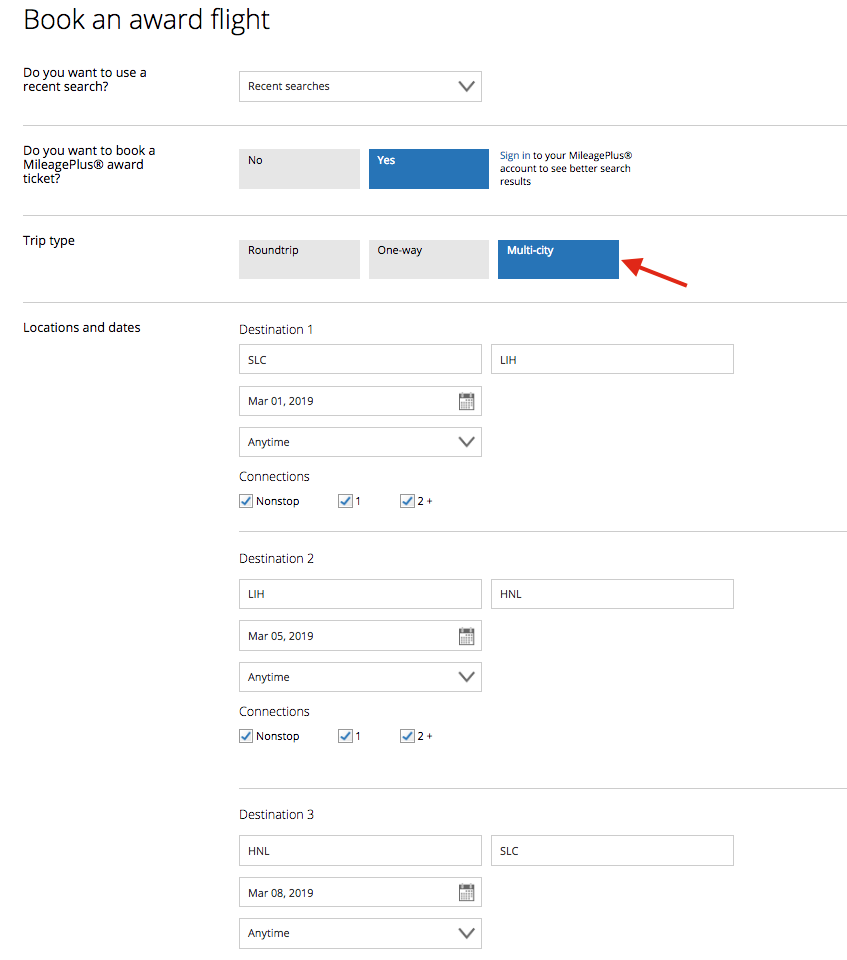
Task: Switch to the One-way trip type
Action: [428, 259]
